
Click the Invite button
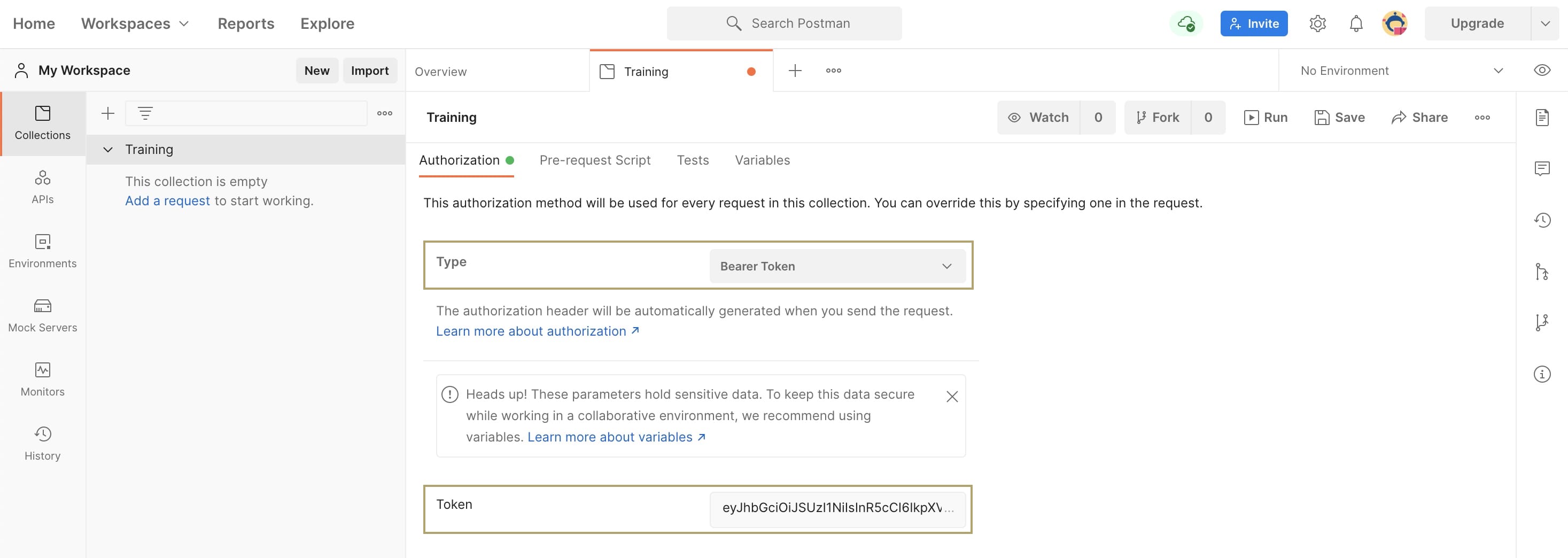(x=1253, y=24)
